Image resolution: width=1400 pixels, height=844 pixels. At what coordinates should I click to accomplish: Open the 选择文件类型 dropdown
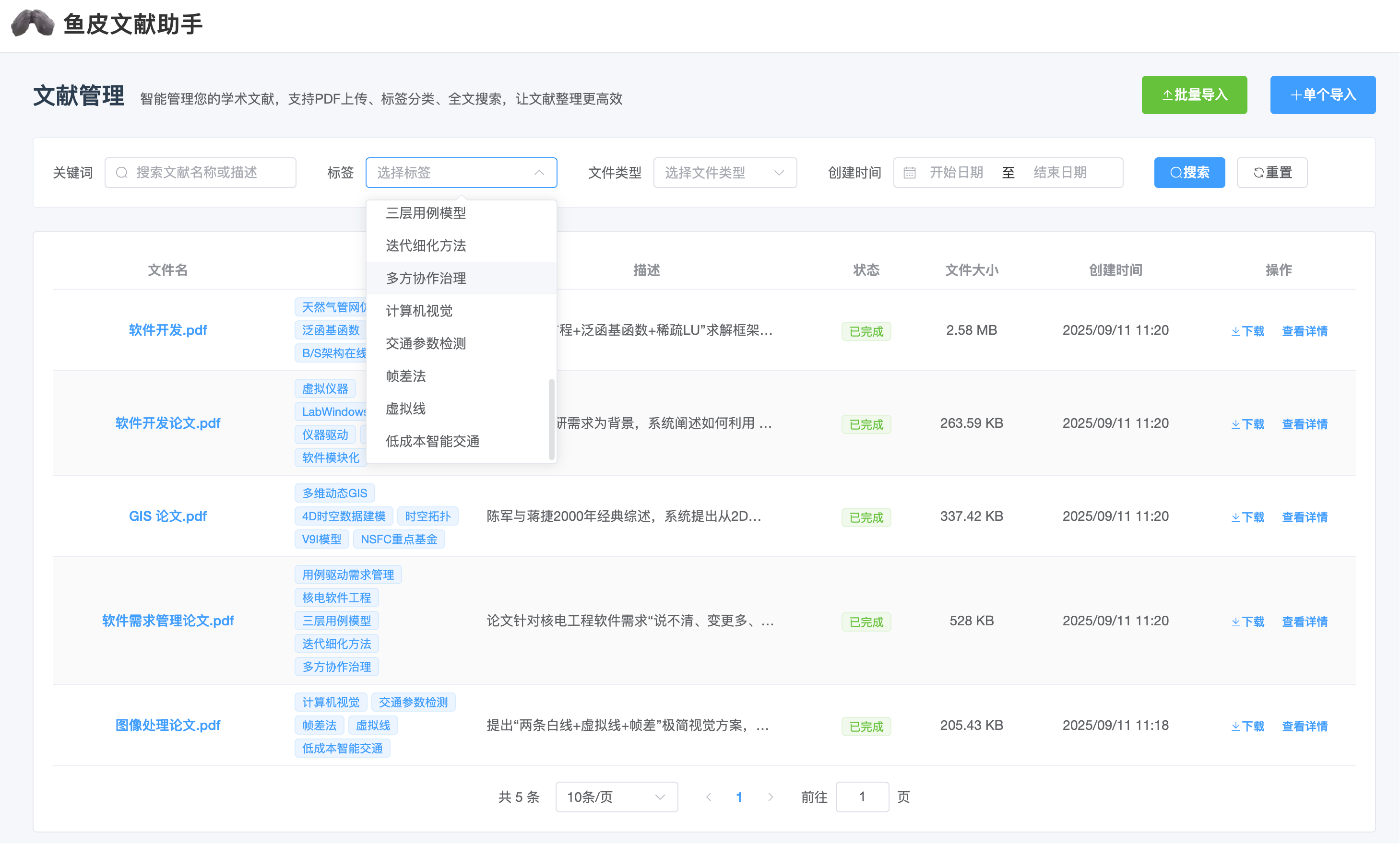[x=724, y=173]
